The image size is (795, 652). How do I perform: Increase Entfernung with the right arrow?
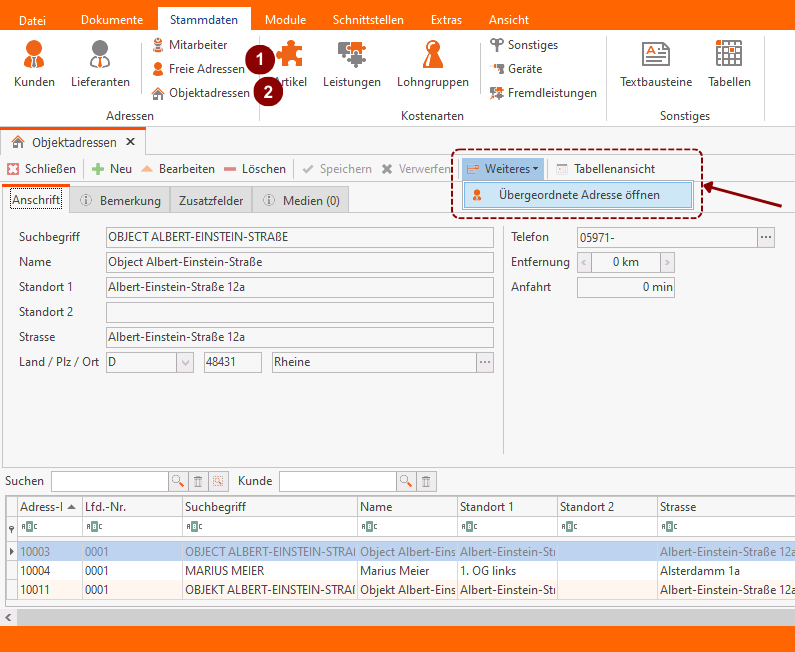click(x=667, y=262)
